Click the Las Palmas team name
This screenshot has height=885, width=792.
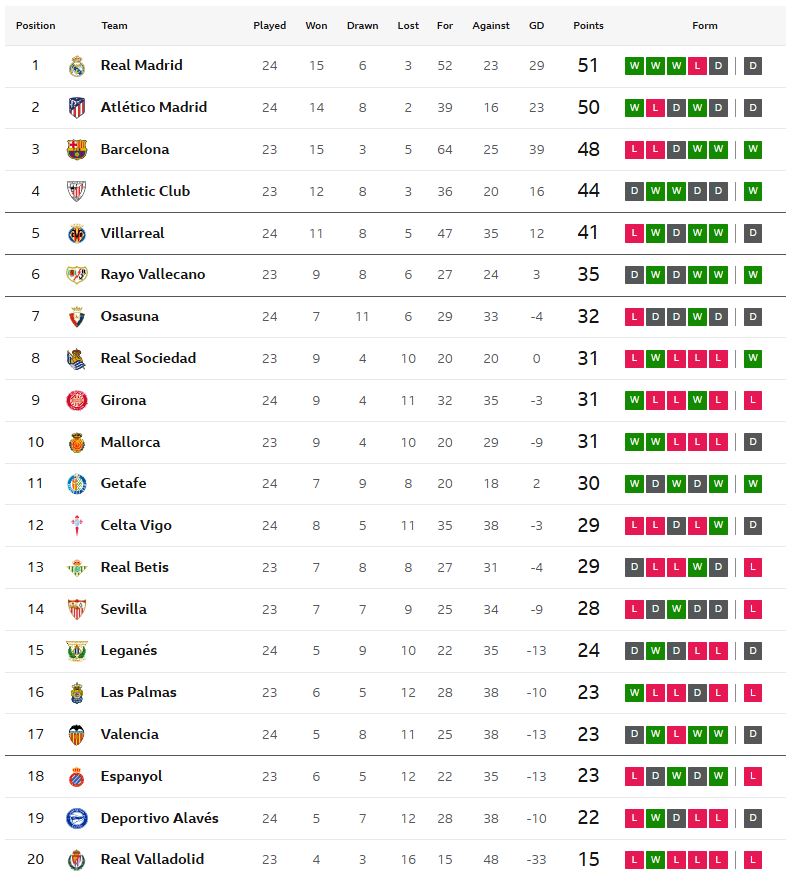click(x=138, y=692)
